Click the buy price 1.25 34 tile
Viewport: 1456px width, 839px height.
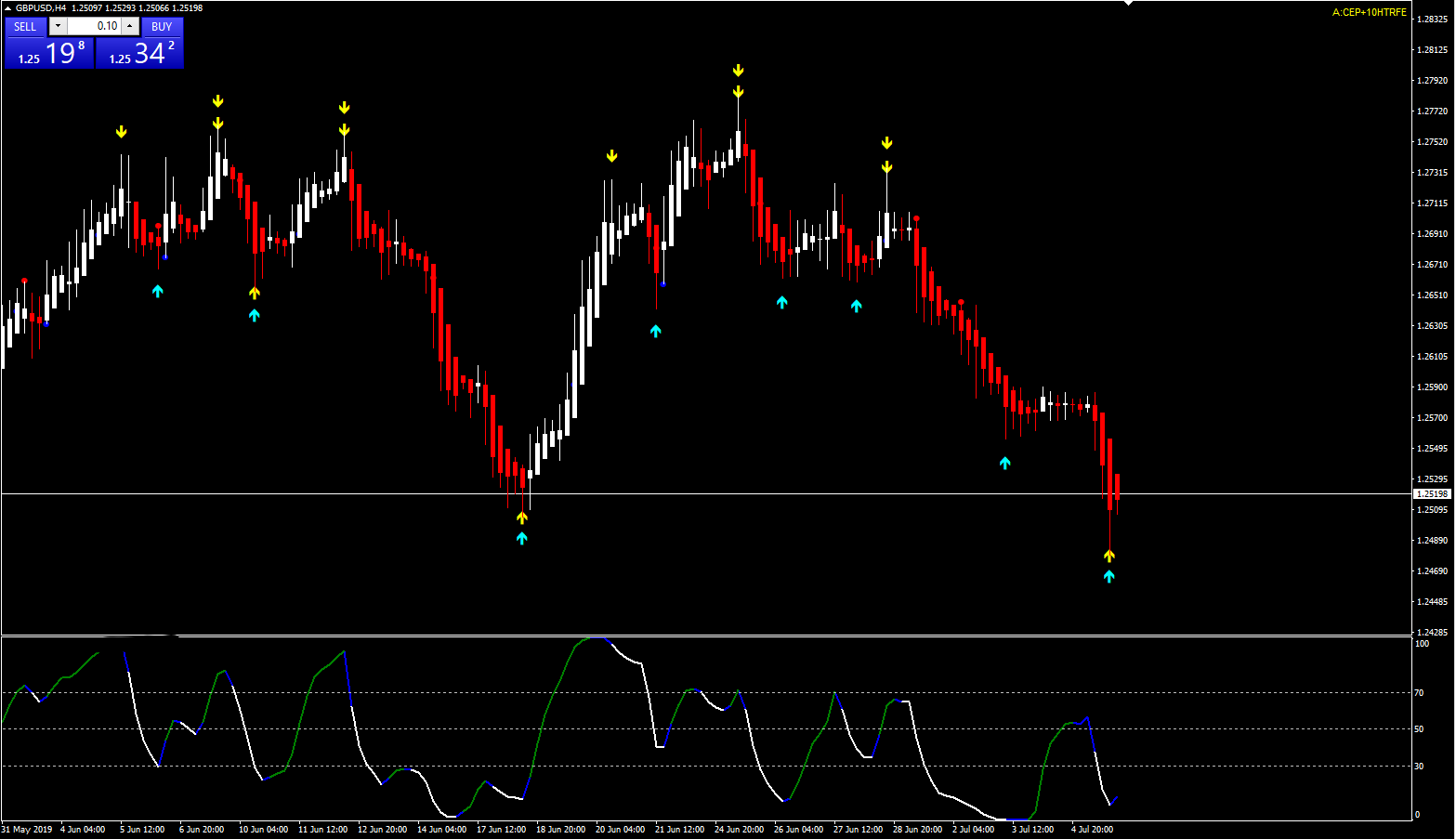click(x=139, y=53)
